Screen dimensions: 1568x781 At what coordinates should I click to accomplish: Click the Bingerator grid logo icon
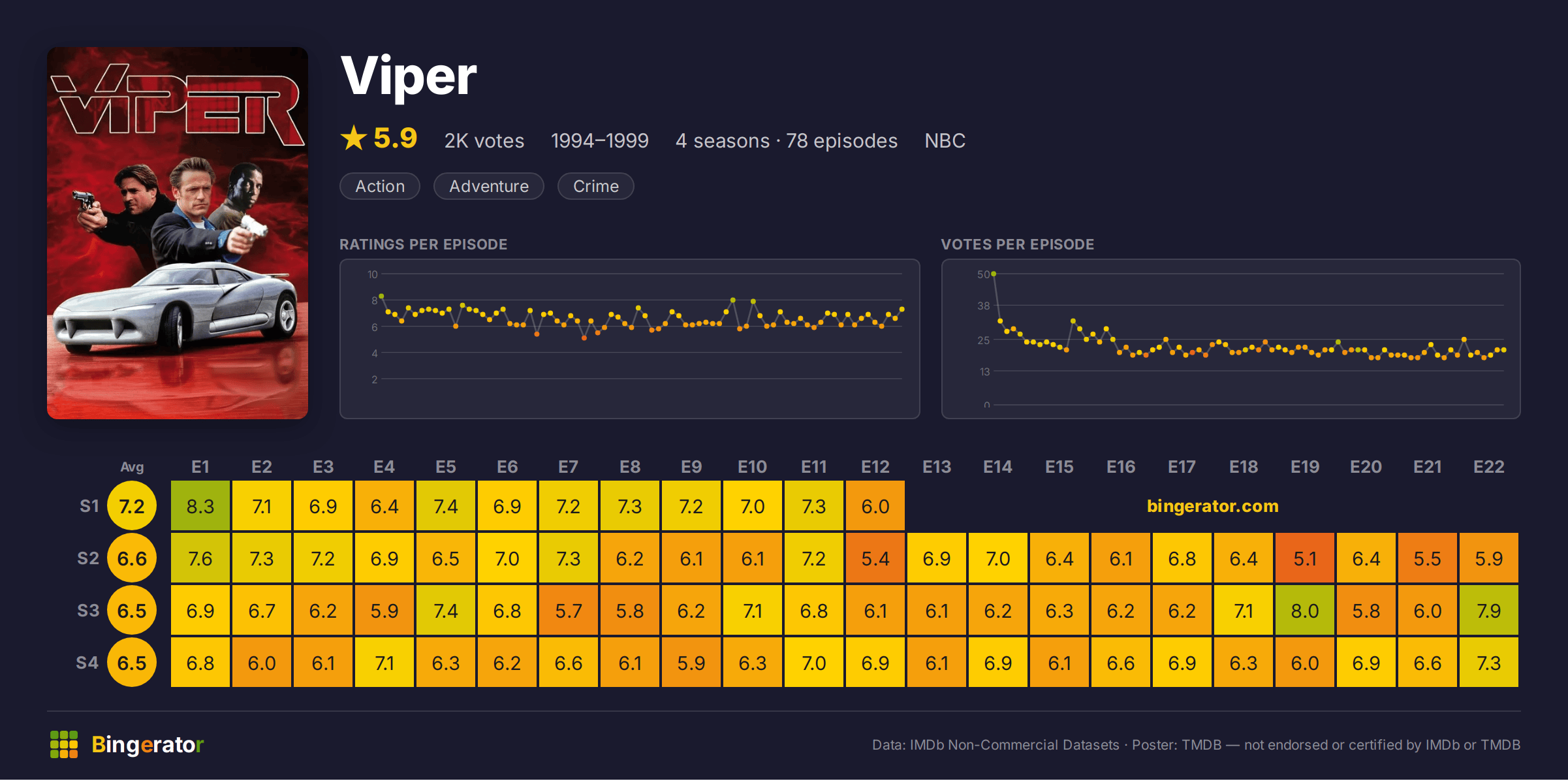click(64, 744)
